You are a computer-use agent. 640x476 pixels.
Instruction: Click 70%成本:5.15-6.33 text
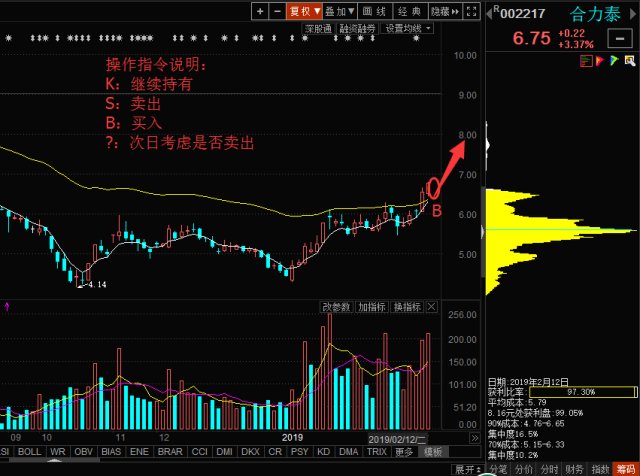(526, 444)
